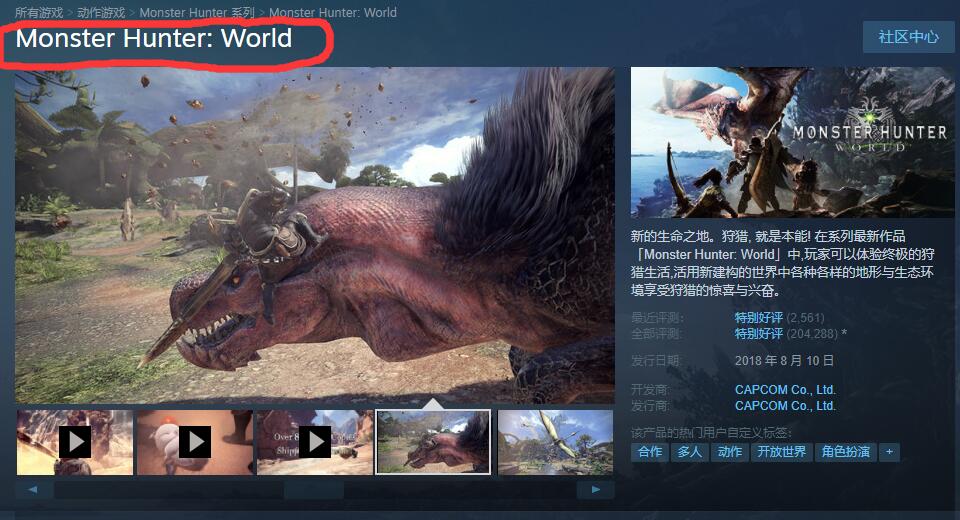Click the plus button to add tags
Viewport: 960px width, 520px height.
(890, 452)
